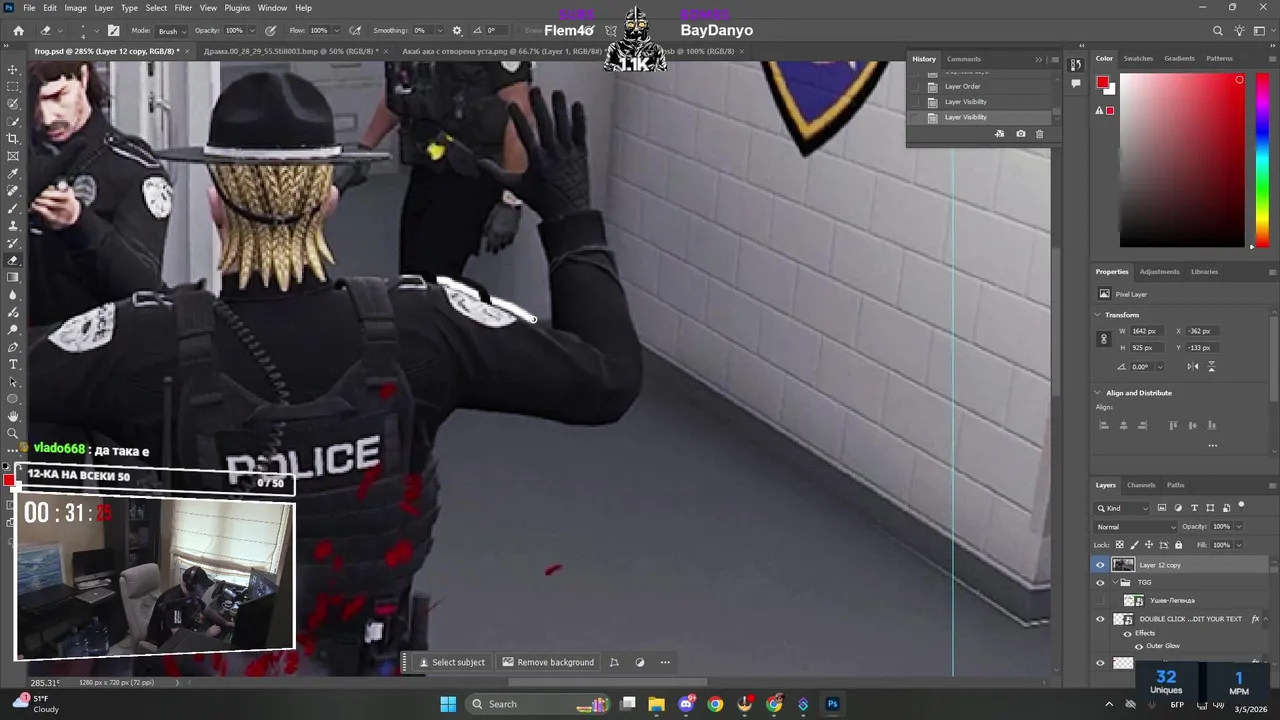This screenshot has height=720, width=1280.
Task: Toggle Effects visibility
Action: coord(1128,633)
